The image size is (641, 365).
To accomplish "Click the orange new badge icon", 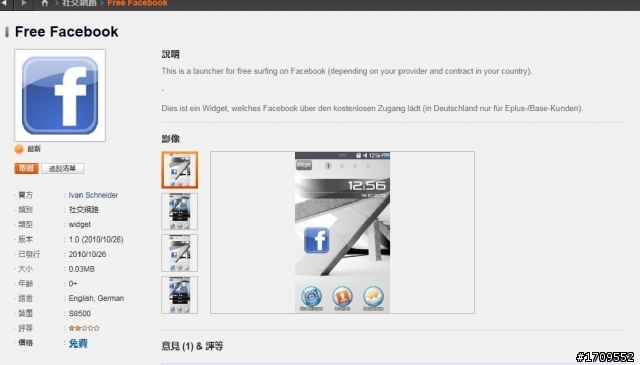I will [x=19, y=149].
